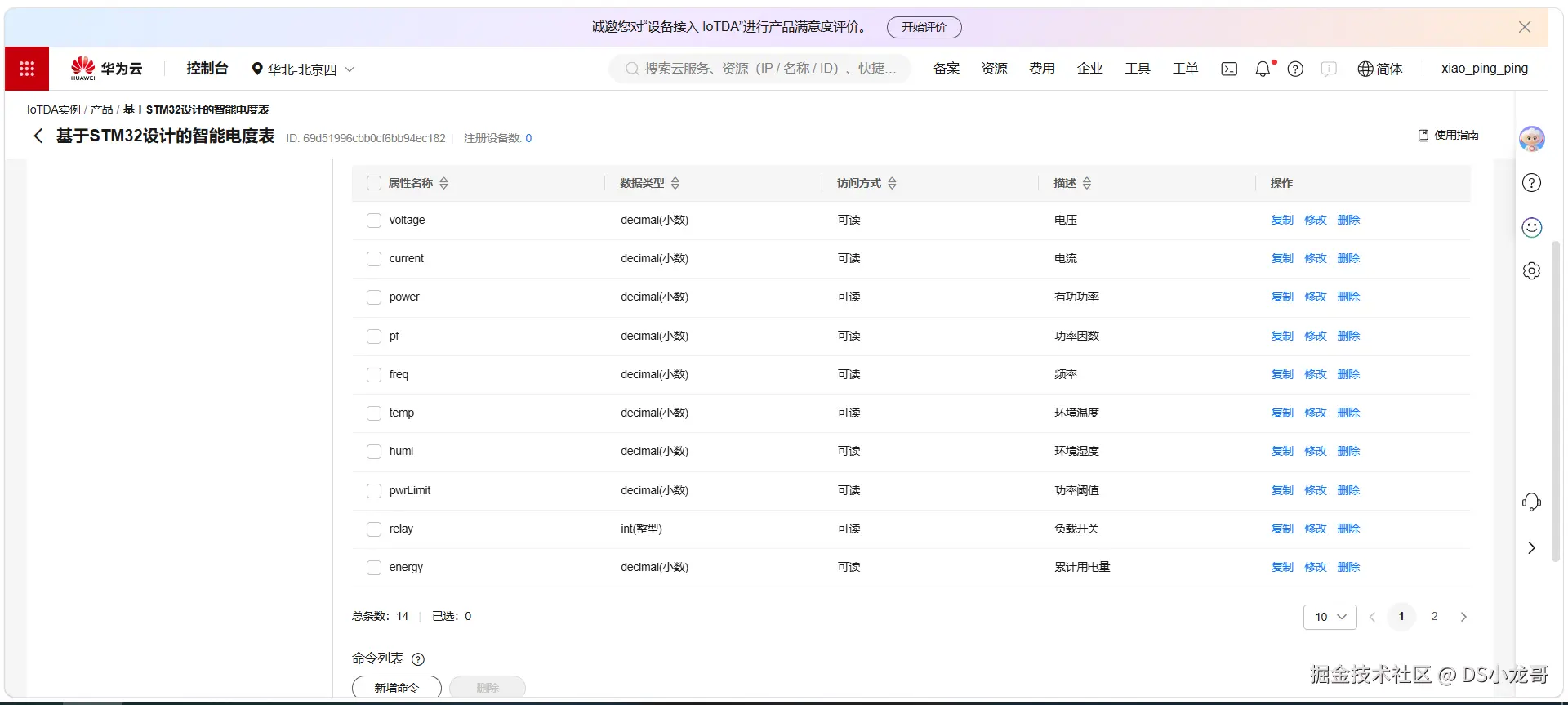This screenshot has width=1568, height=705.
Task: Open the xiao_ping_ping account menu
Action: [1485, 69]
